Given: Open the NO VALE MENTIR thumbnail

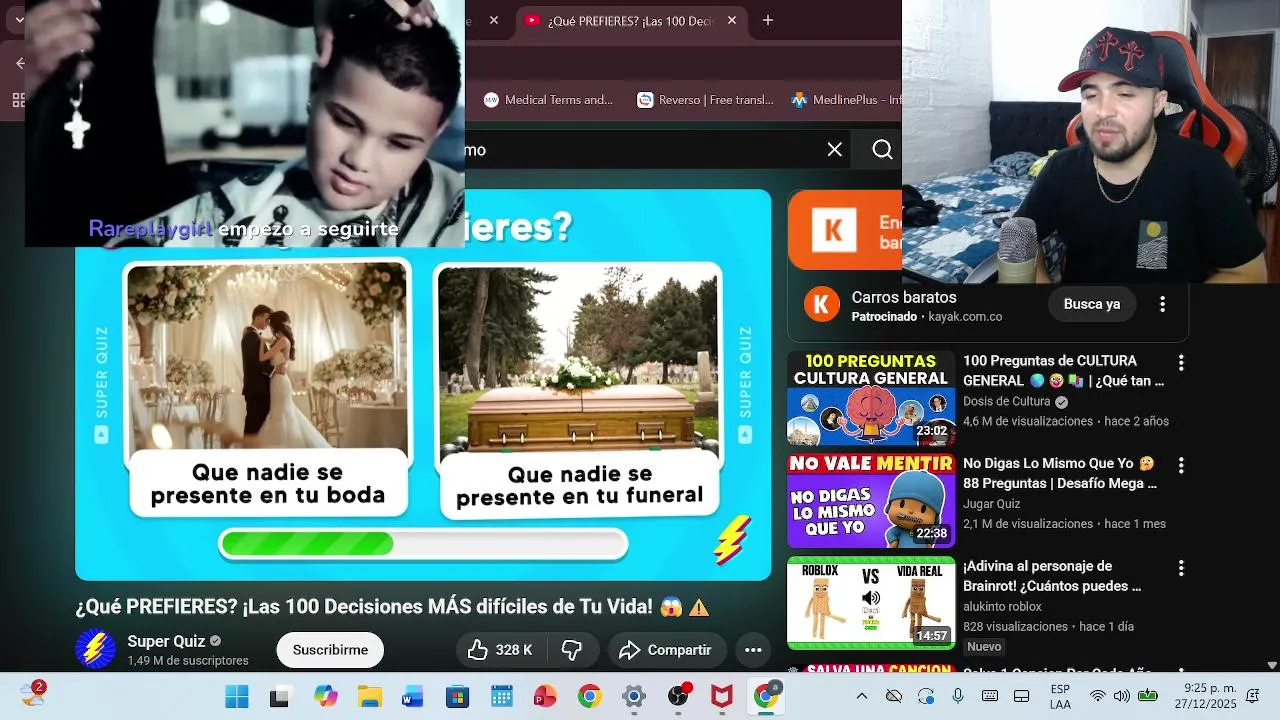Looking at the screenshot, I should pyautogui.click(x=871, y=501).
